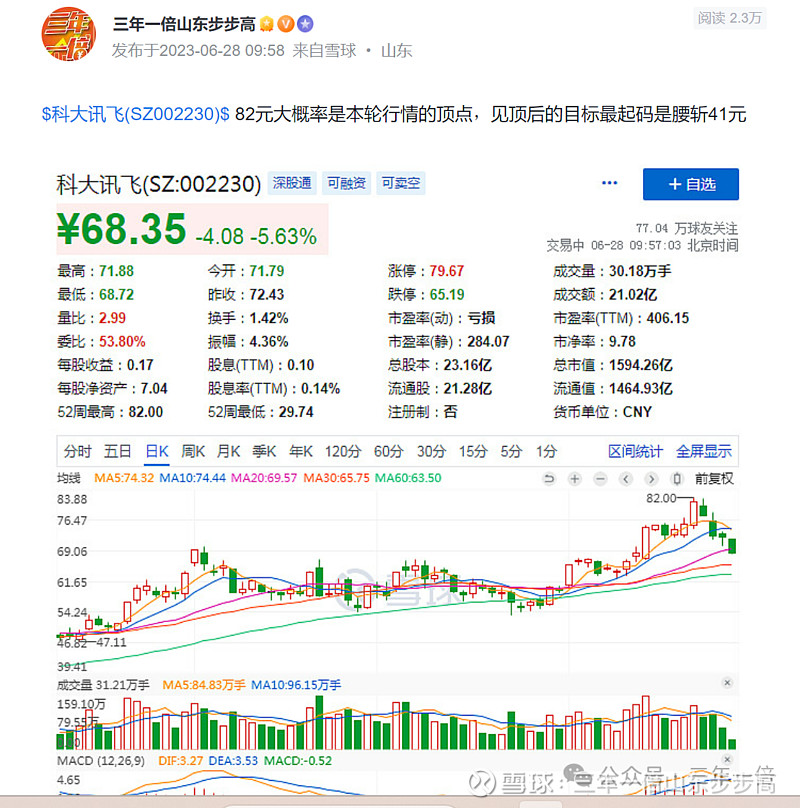
Task: Open the 前复权 adjustment dropdown
Action: [714, 479]
